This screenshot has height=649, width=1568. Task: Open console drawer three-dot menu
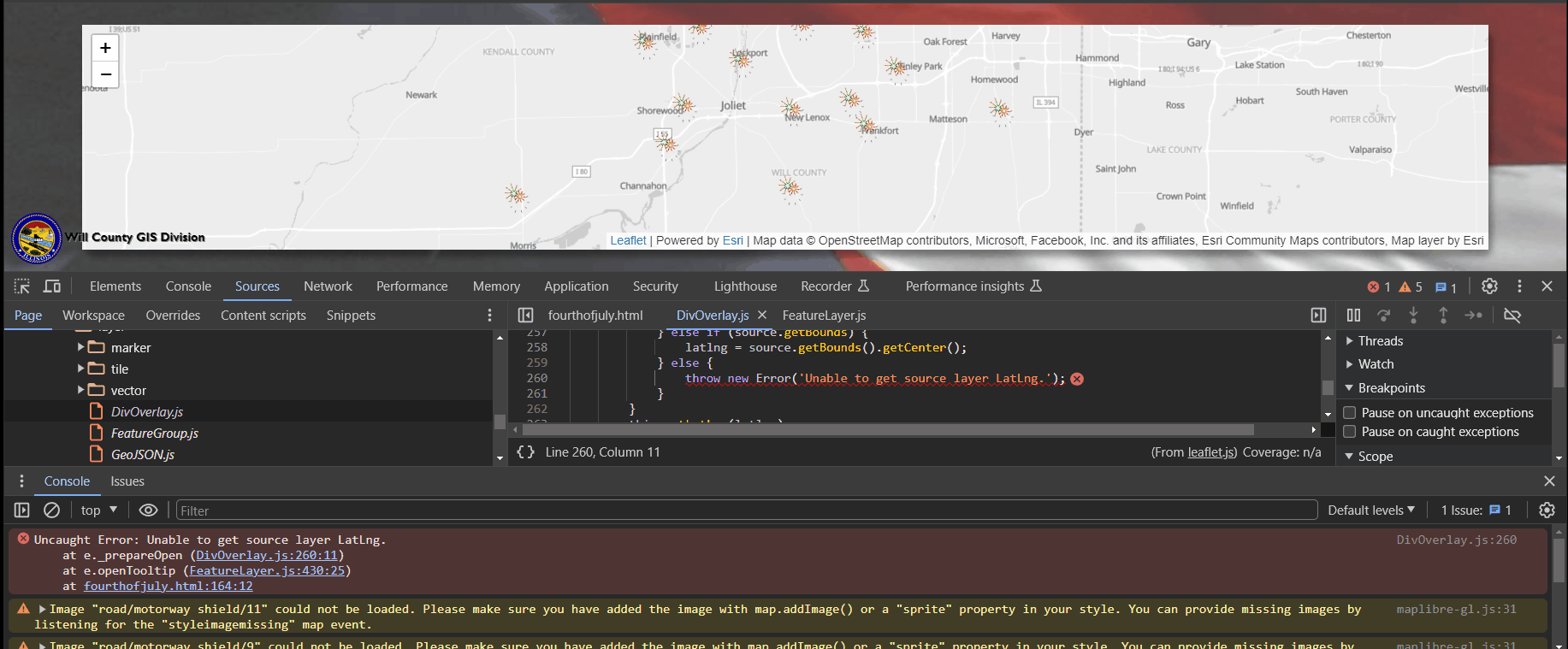(x=21, y=481)
